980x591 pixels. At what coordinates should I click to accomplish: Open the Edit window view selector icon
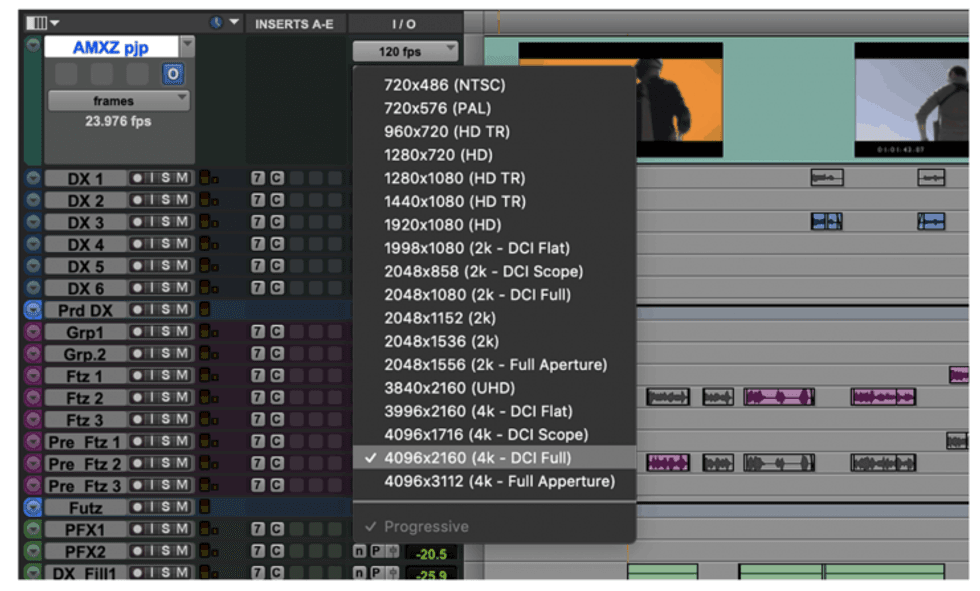tap(36, 23)
